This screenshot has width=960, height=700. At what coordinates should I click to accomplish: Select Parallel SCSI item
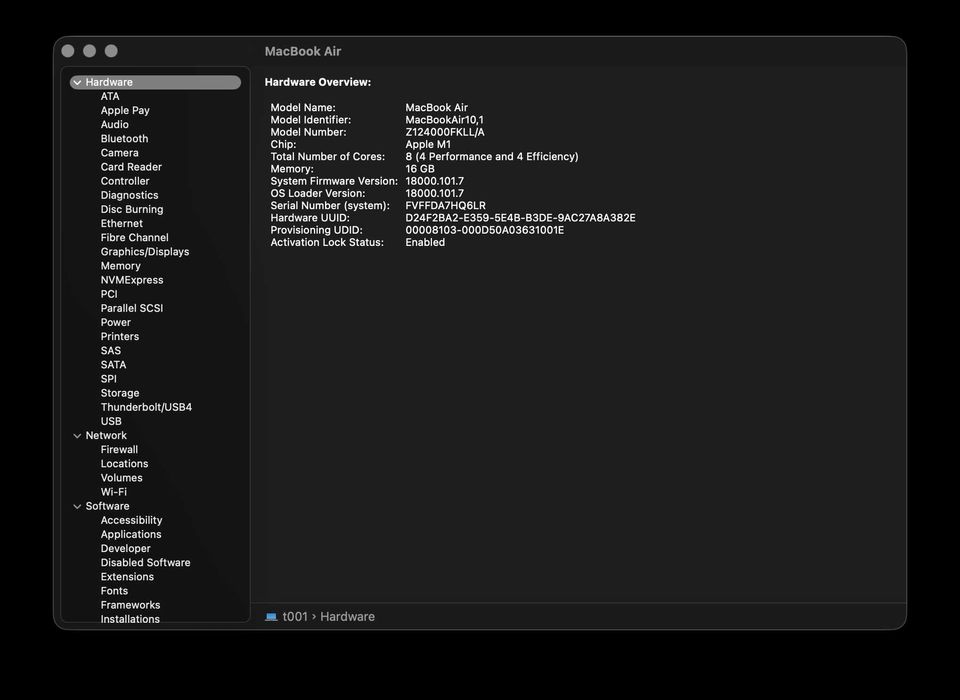click(x=132, y=308)
